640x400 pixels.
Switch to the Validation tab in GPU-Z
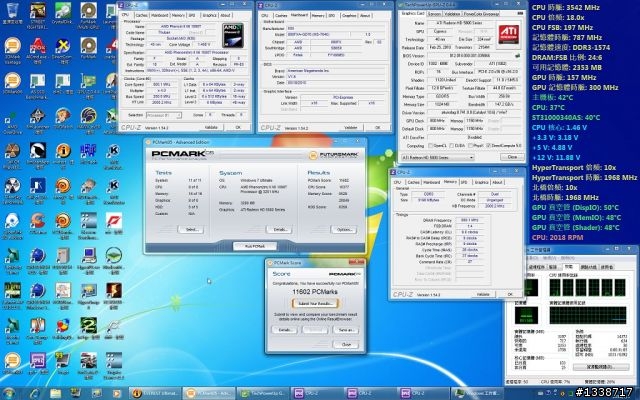coord(452,13)
